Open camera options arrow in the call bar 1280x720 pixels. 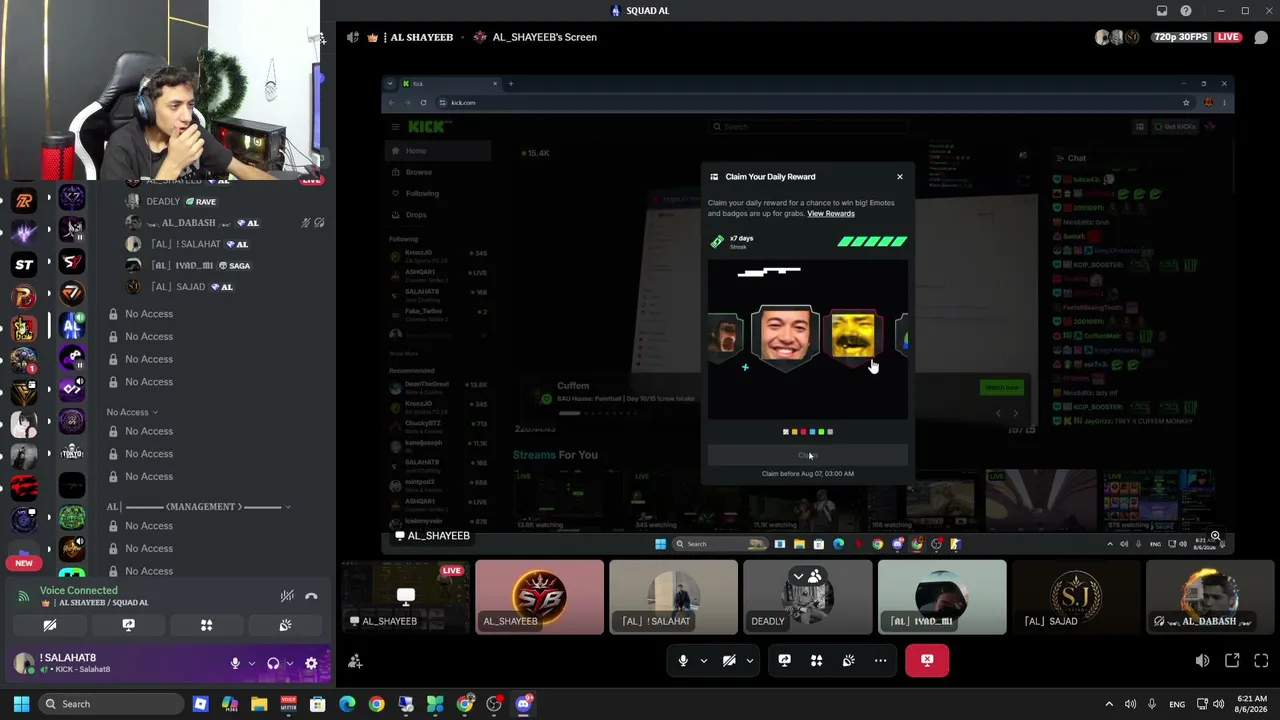point(749,660)
